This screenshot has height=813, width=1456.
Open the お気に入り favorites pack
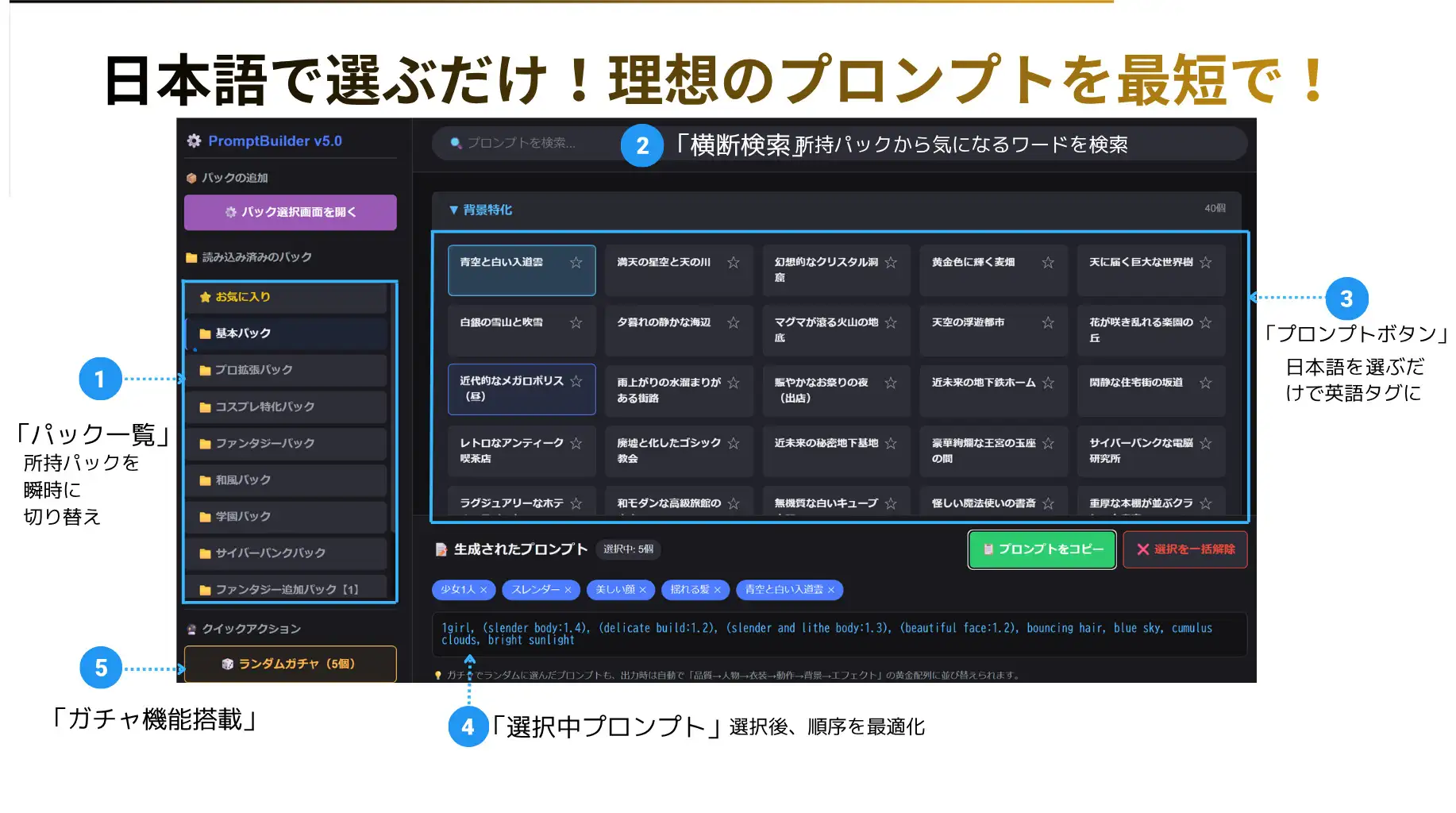click(287, 297)
